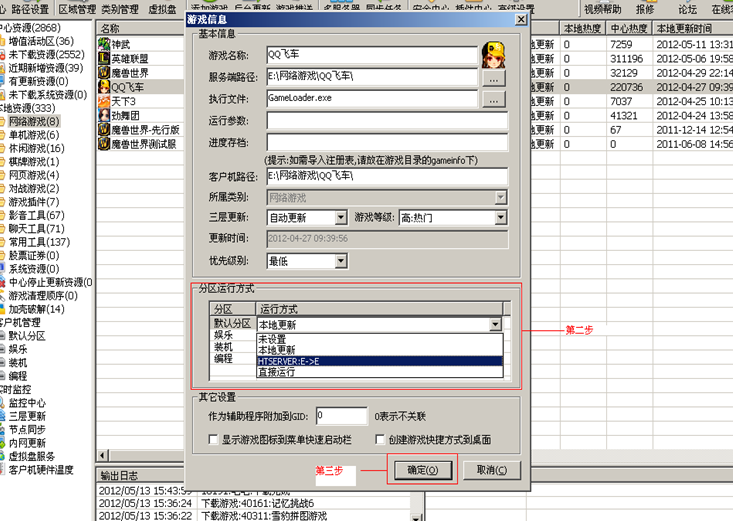
Task: Click the 执行文件 GameLoader.exe field
Action: tap(372, 99)
